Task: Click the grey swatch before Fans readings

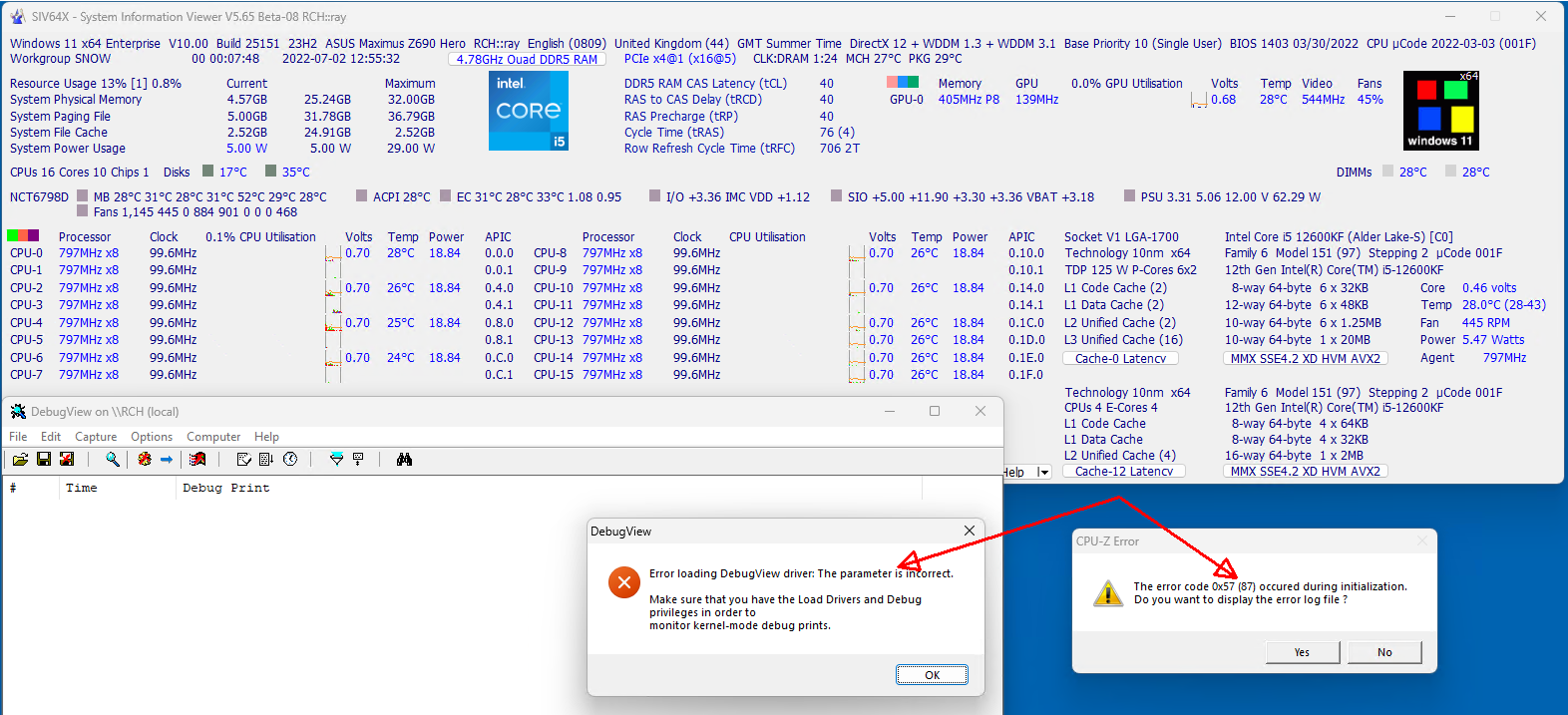Action: pos(83,210)
